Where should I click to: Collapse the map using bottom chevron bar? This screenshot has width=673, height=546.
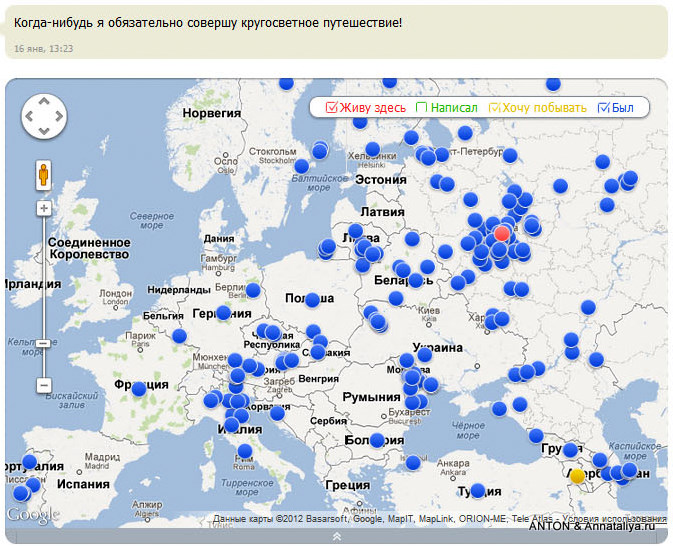336,536
